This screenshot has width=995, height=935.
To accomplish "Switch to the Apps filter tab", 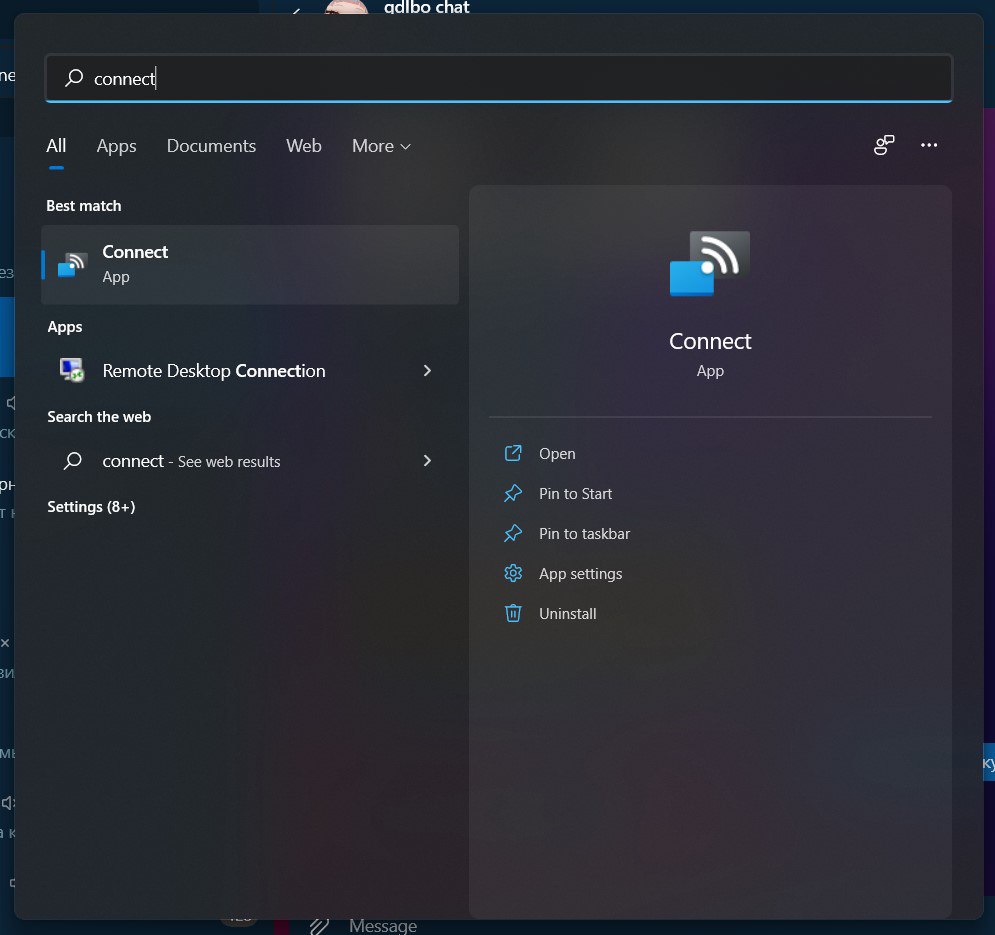I will (116, 146).
